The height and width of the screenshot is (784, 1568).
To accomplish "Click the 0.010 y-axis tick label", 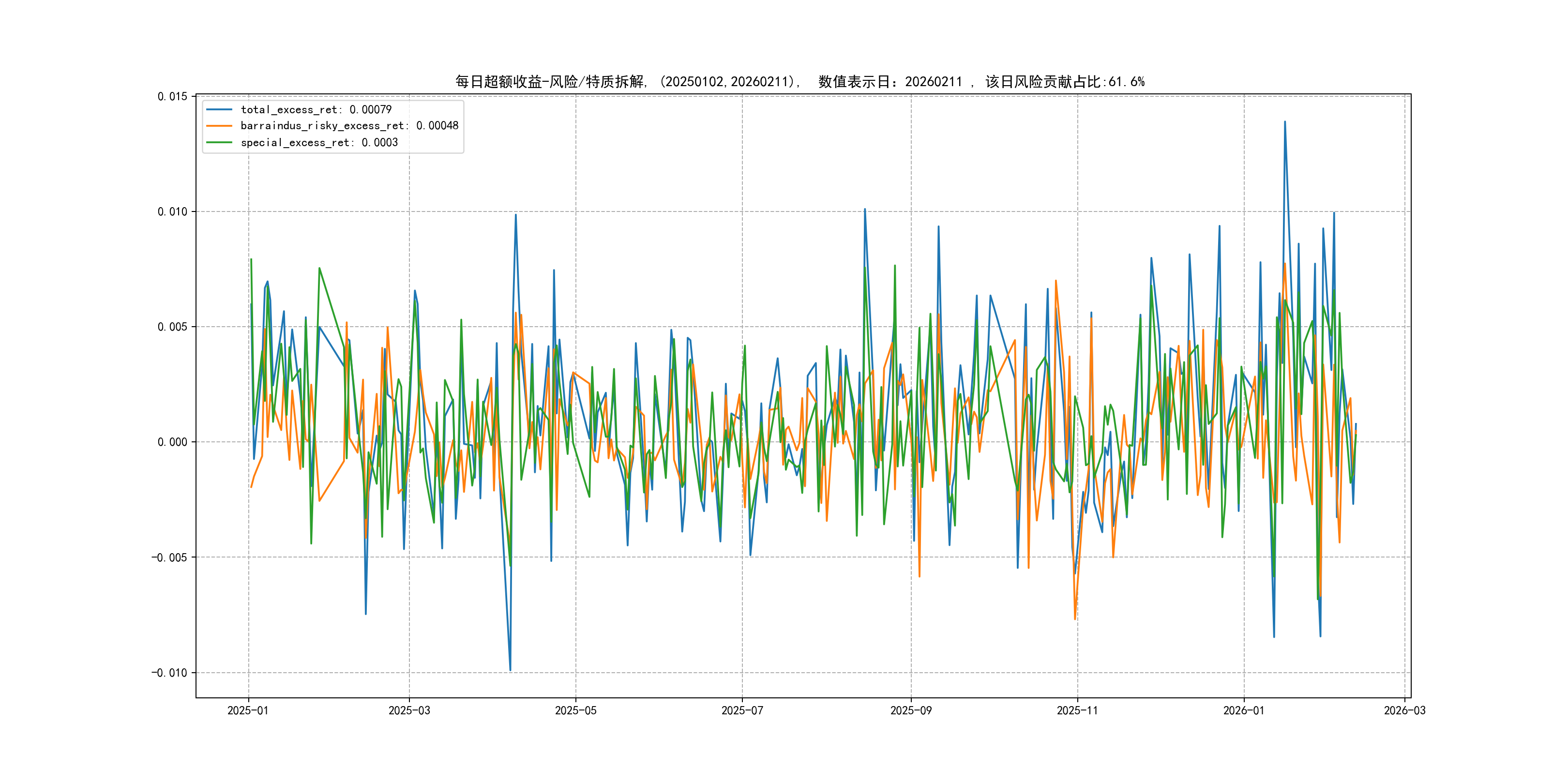I will [172, 212].
